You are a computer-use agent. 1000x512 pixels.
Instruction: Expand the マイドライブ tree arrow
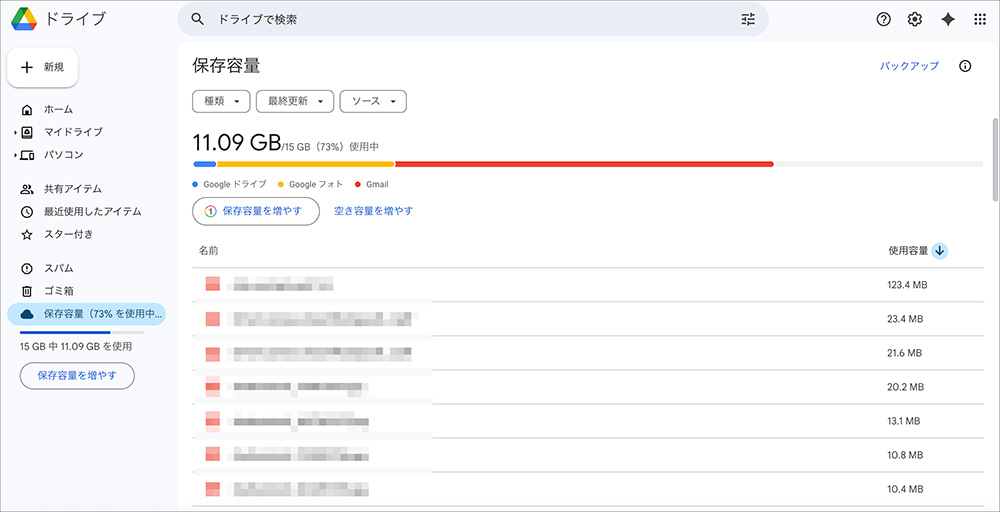15,133
